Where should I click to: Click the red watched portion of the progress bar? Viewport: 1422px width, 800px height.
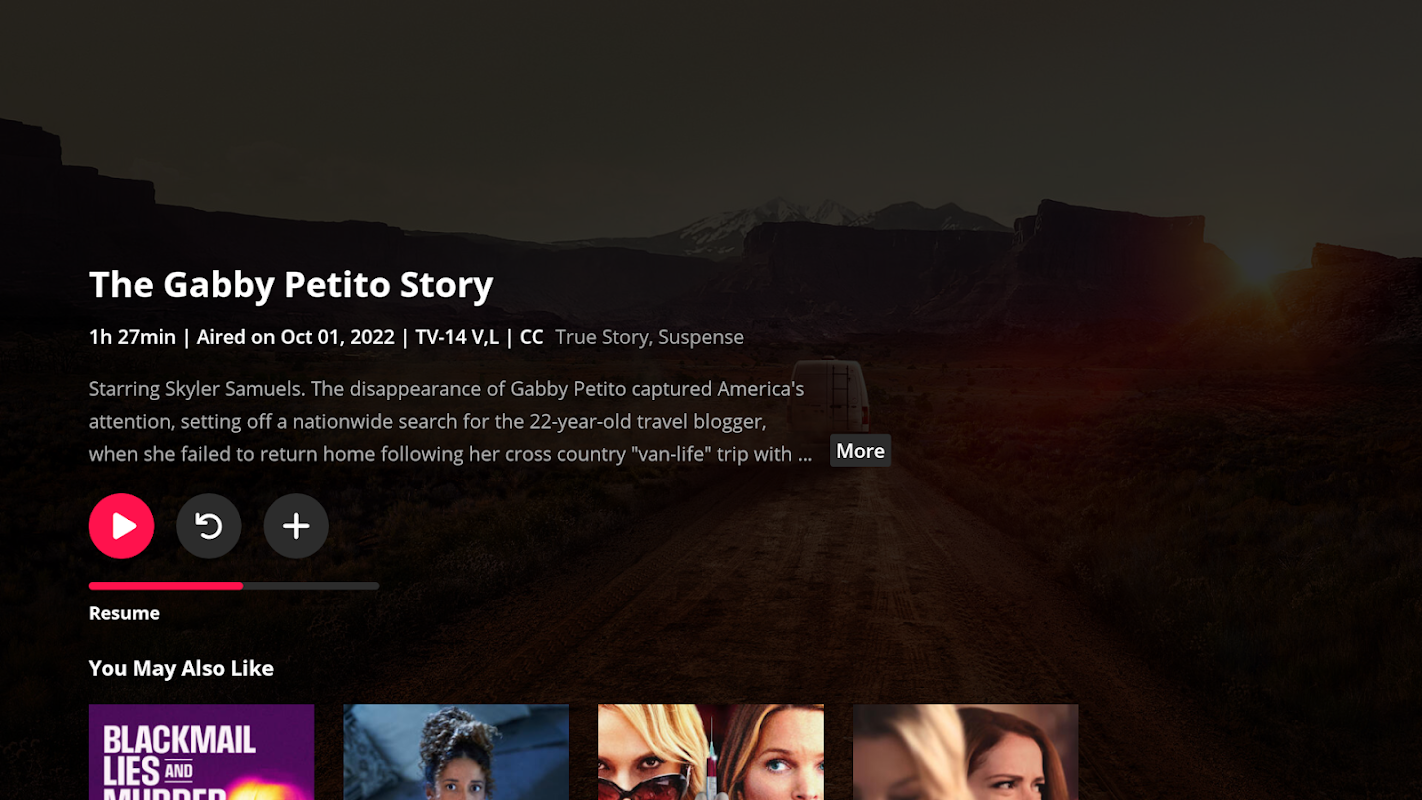[166, 586]
